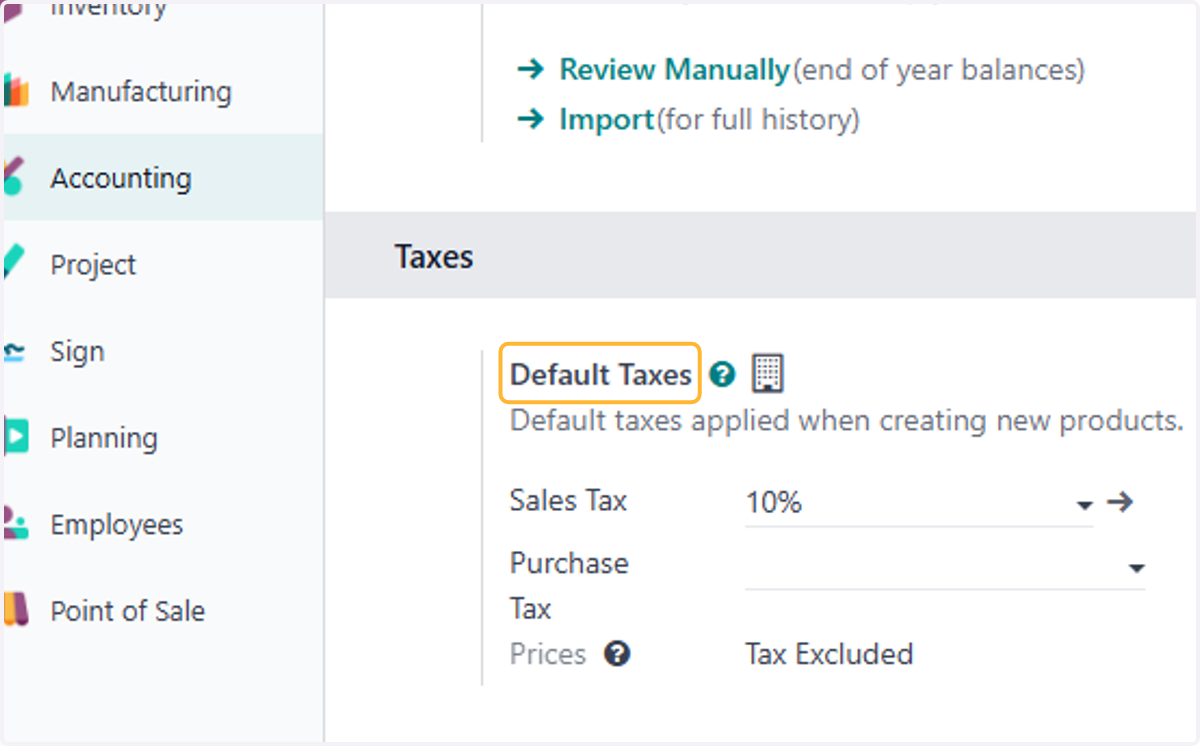Click the Prices label
Screen dimensions: 1200x746
(548, 654)
